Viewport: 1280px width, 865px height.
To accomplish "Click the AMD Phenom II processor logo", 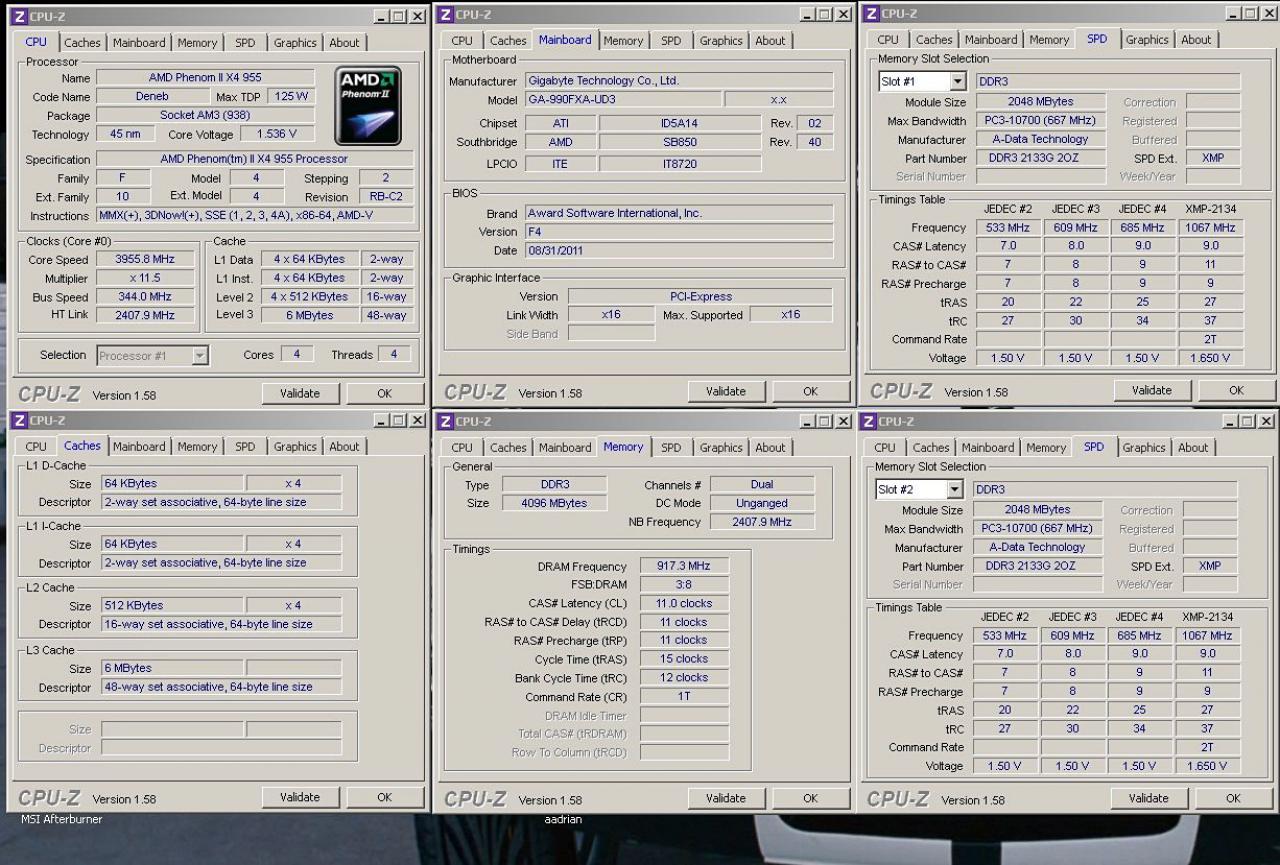I will click(x=368, y=106).
